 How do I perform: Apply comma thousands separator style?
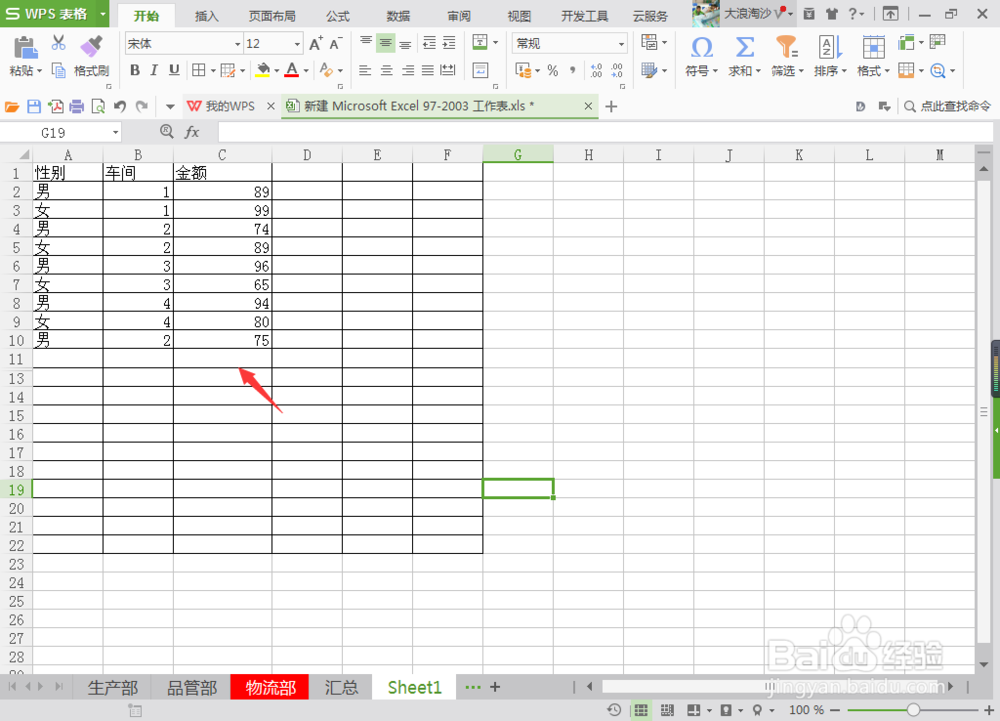[x=573, y=71]
